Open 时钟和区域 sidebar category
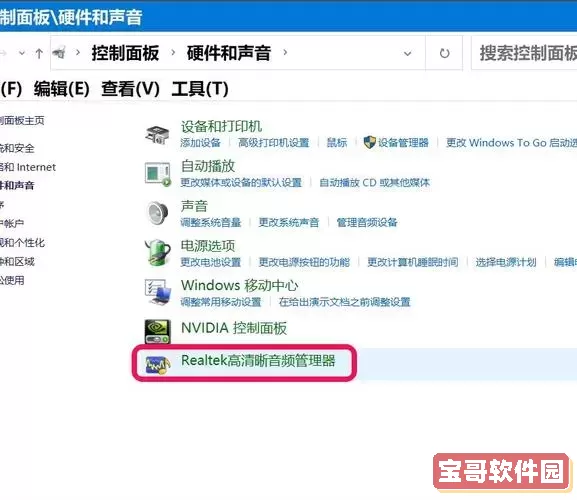577x500 pixels. pyautogui.click(x=17, y=262)
